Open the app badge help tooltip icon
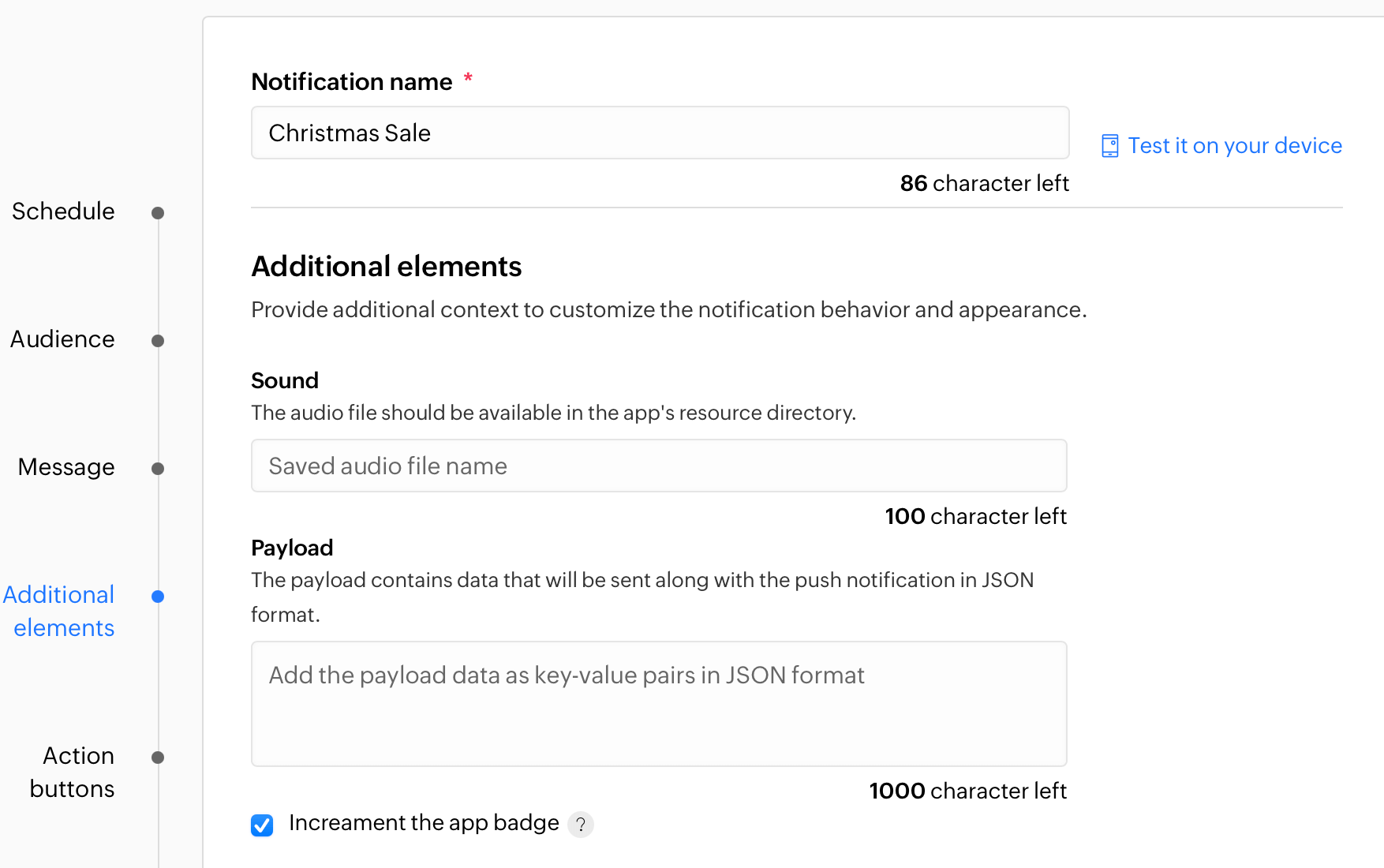 click(581, 825)
